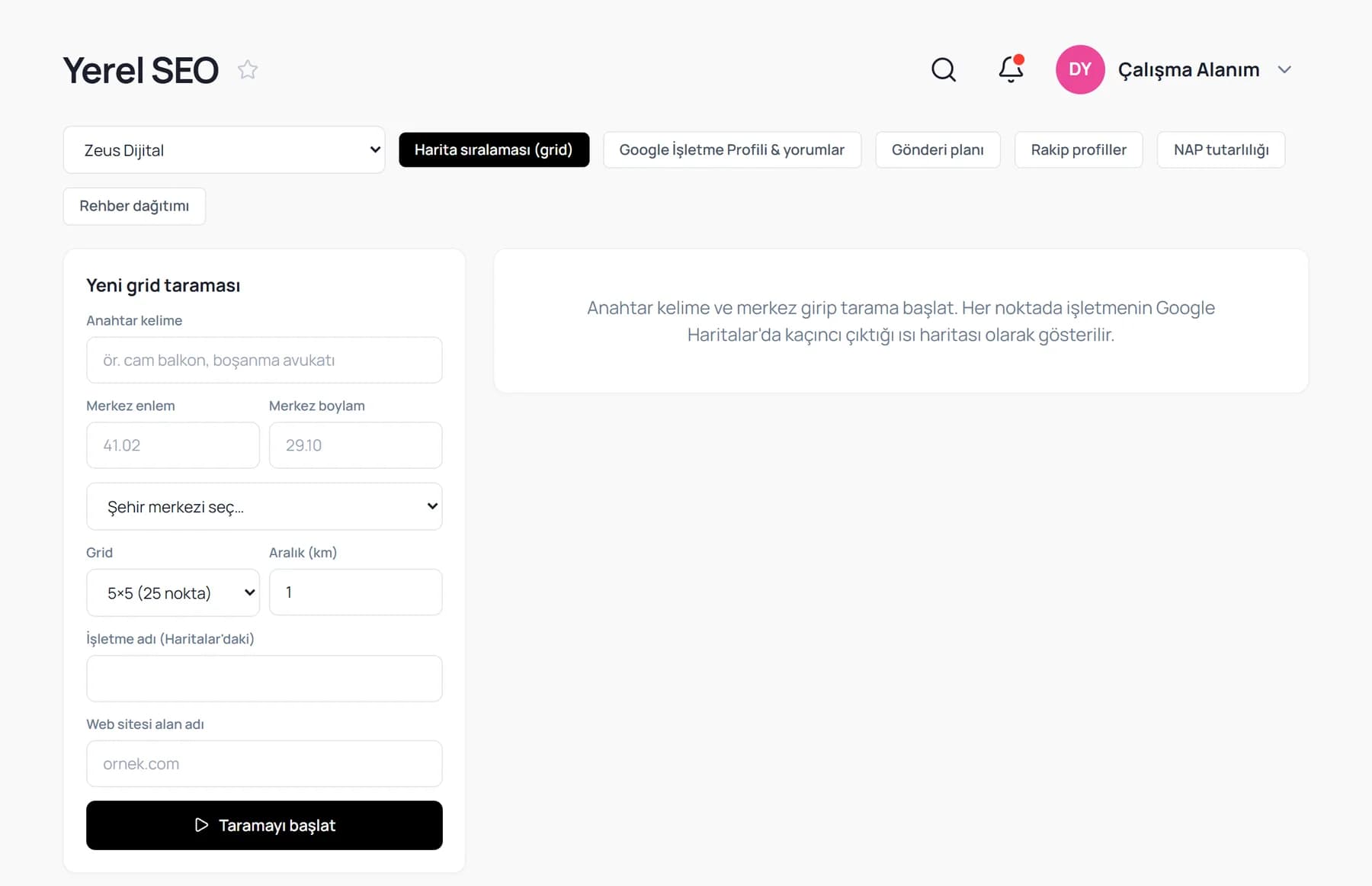Star Yerel SEO as favorite
Viewport: 1372px width, 886px height.
tap(248, 69)
